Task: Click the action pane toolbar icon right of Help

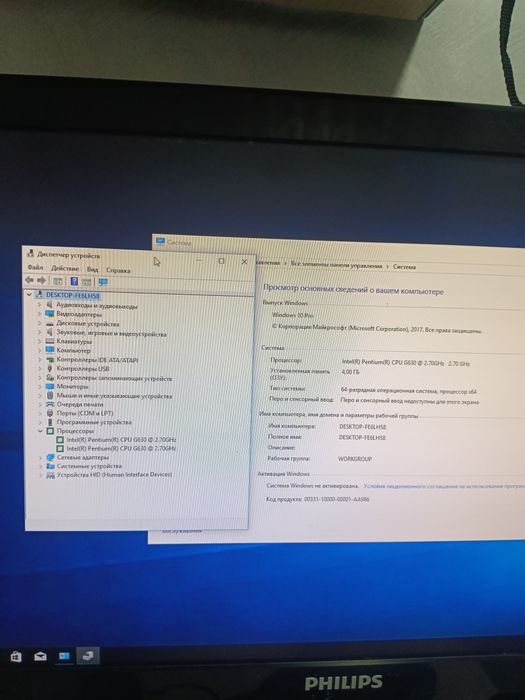Action: click(x=87, y=282)
